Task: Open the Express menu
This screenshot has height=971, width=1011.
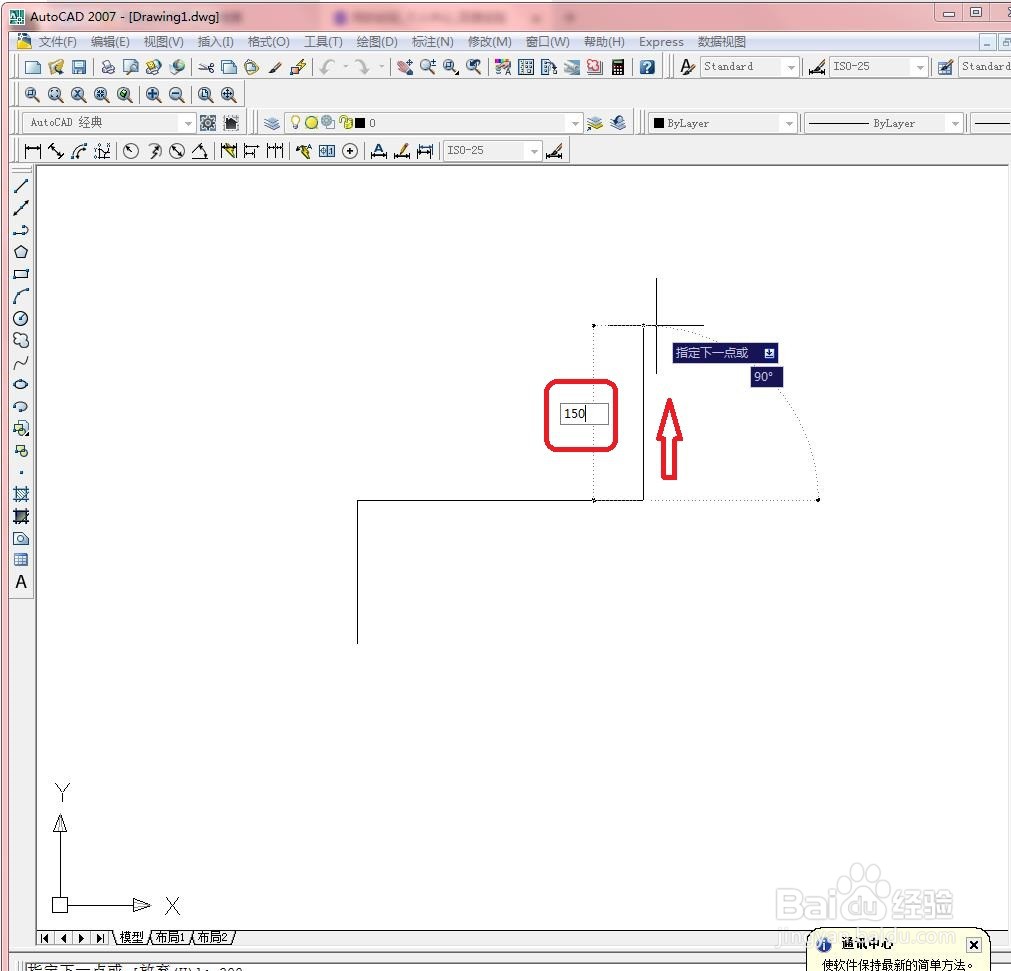Action: click(661, 42)
